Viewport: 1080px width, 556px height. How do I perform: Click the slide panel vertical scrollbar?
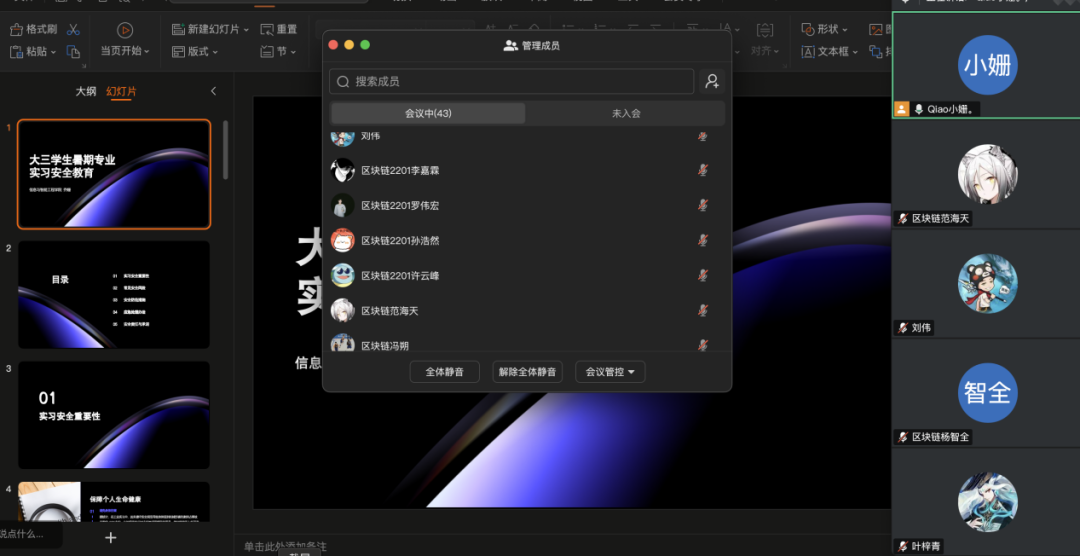[225, 150]
